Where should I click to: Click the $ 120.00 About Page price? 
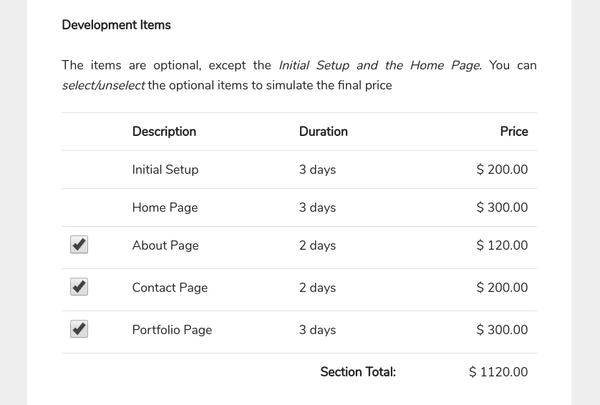(x=502, y=245)
